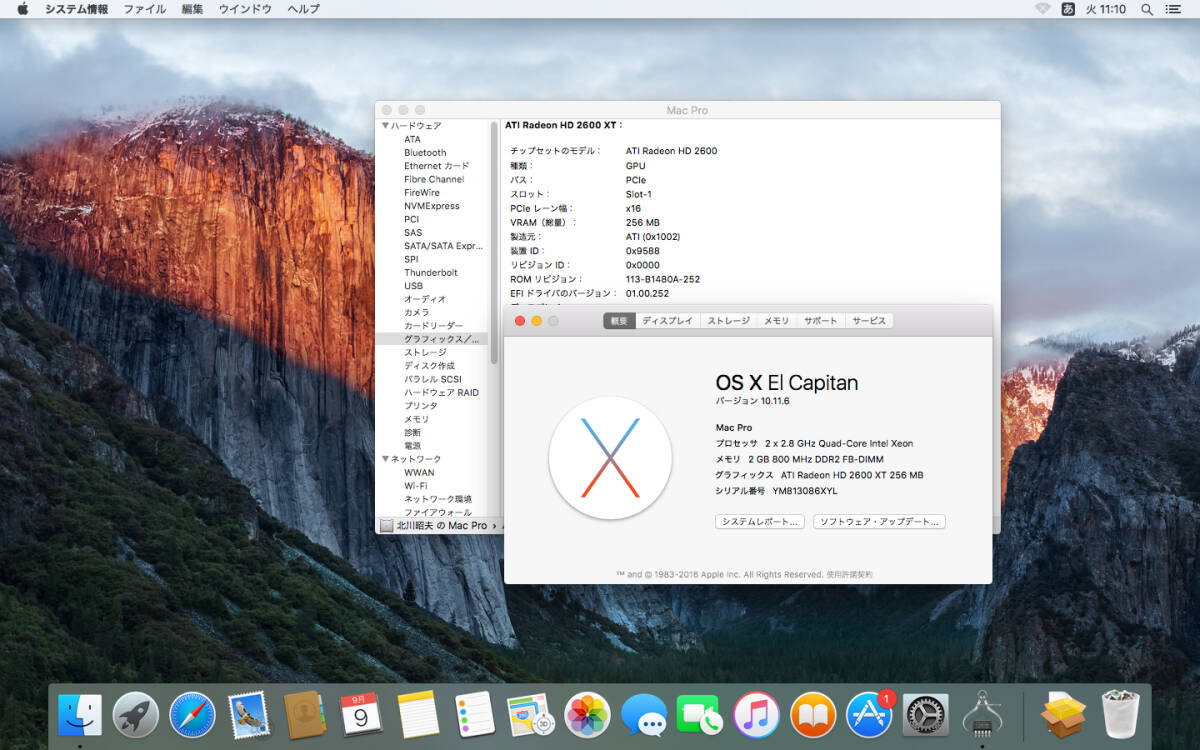Click the ソフトウェア・アップデート... button
The width and height of the screenshot is (1200, 750).
click(879, 522)
